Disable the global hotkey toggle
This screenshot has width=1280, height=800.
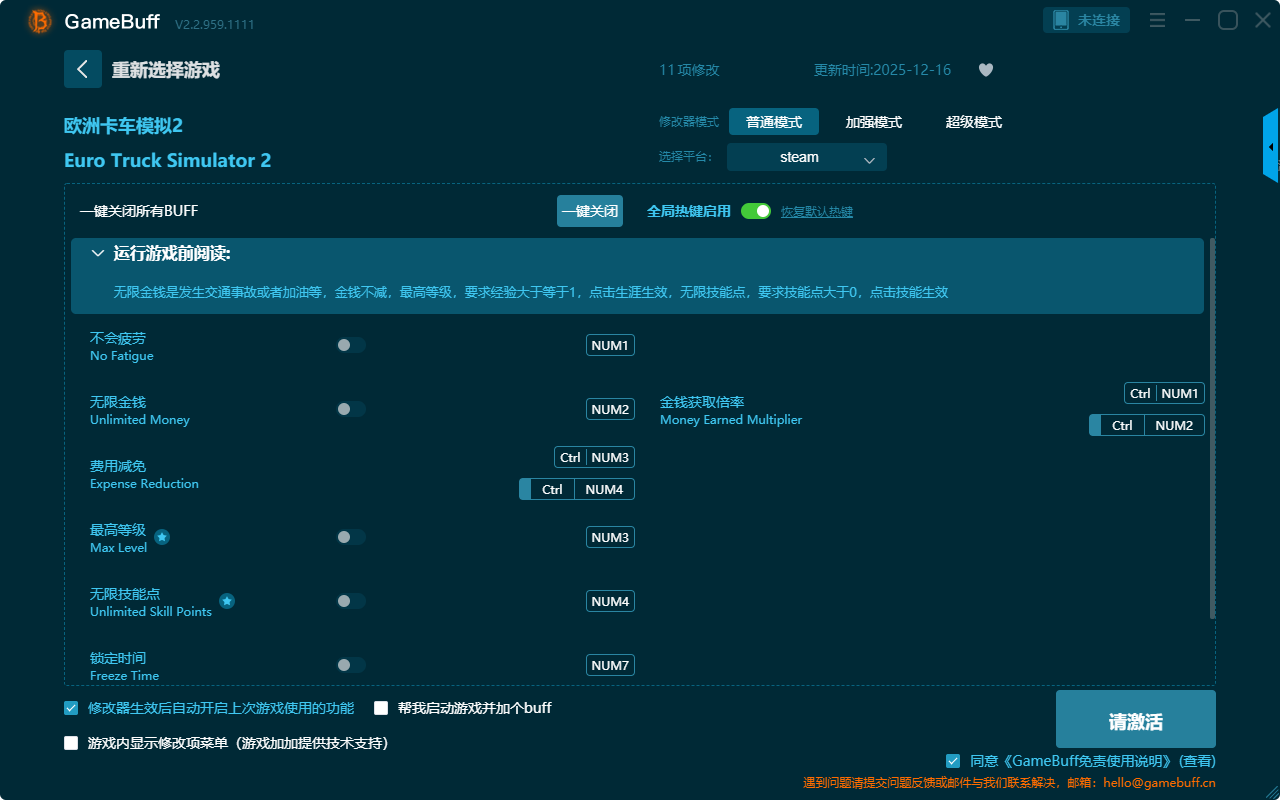pos(756,211)
